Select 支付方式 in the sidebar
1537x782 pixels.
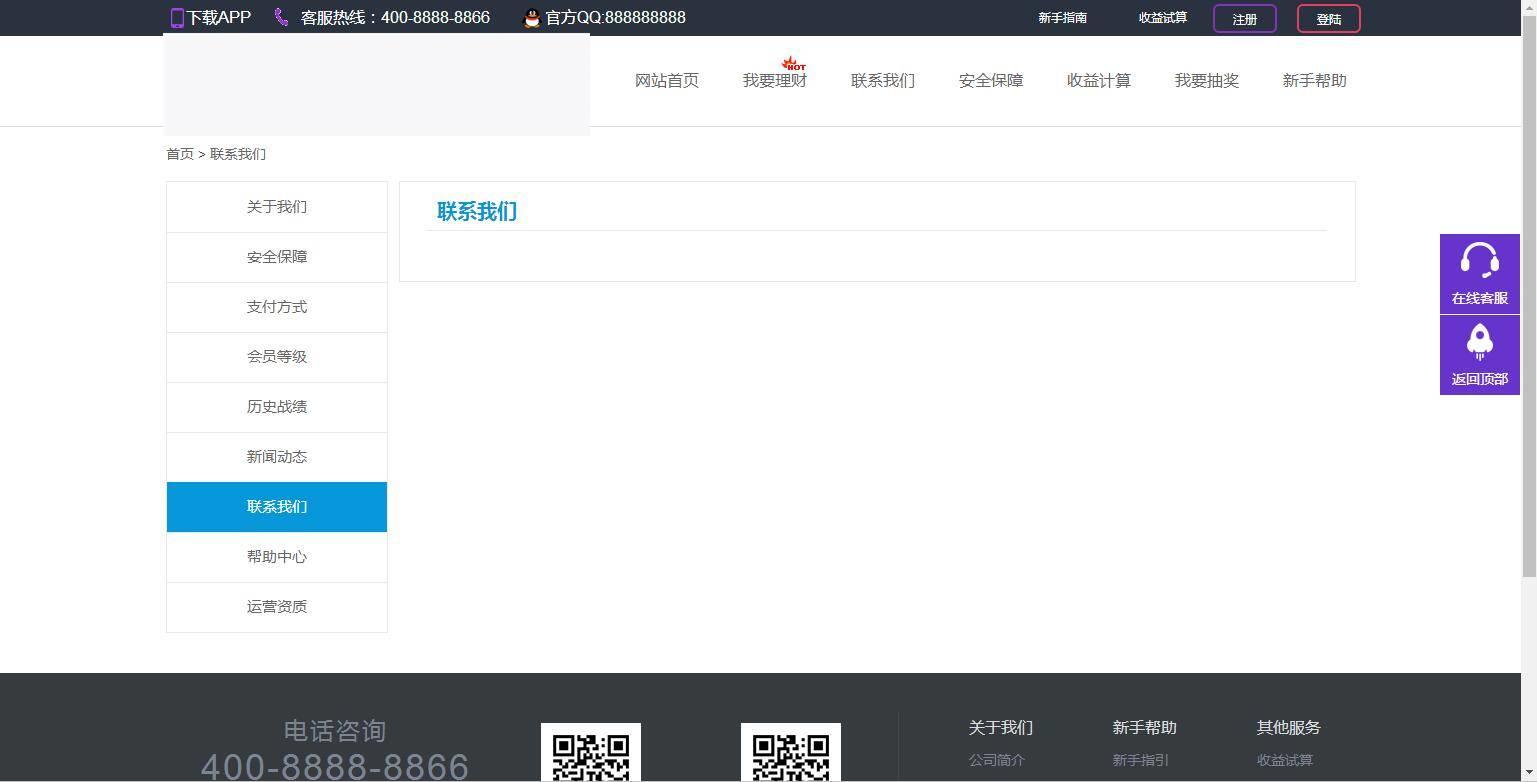point(276,307)
